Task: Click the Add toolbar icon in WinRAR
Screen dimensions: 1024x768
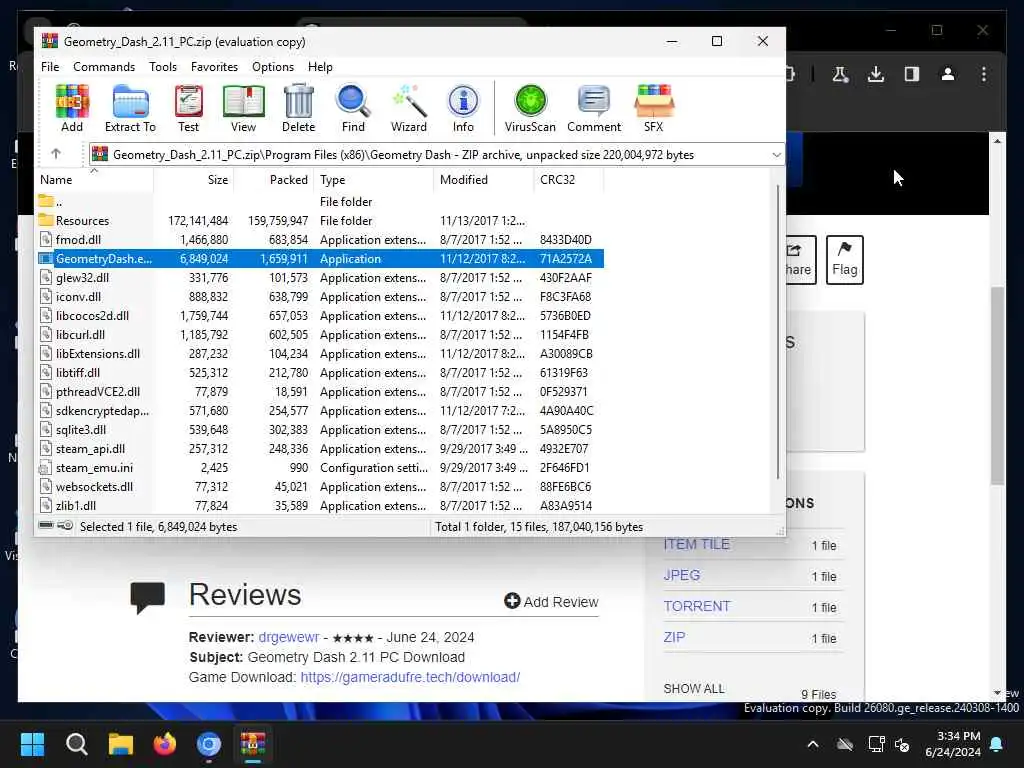Action: pos(72,108)
